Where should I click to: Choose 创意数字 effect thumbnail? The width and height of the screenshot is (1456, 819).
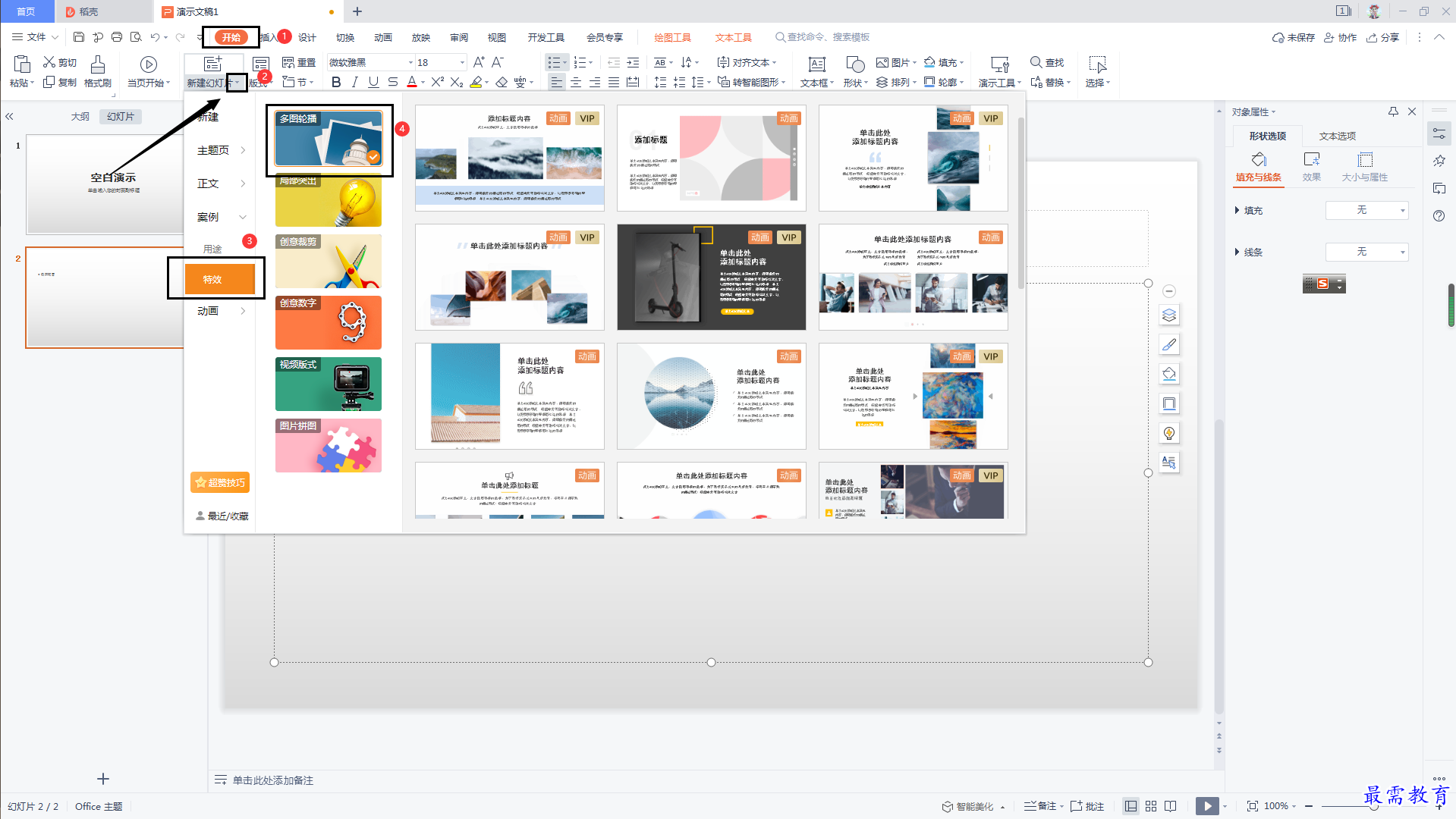pos(329,322)
